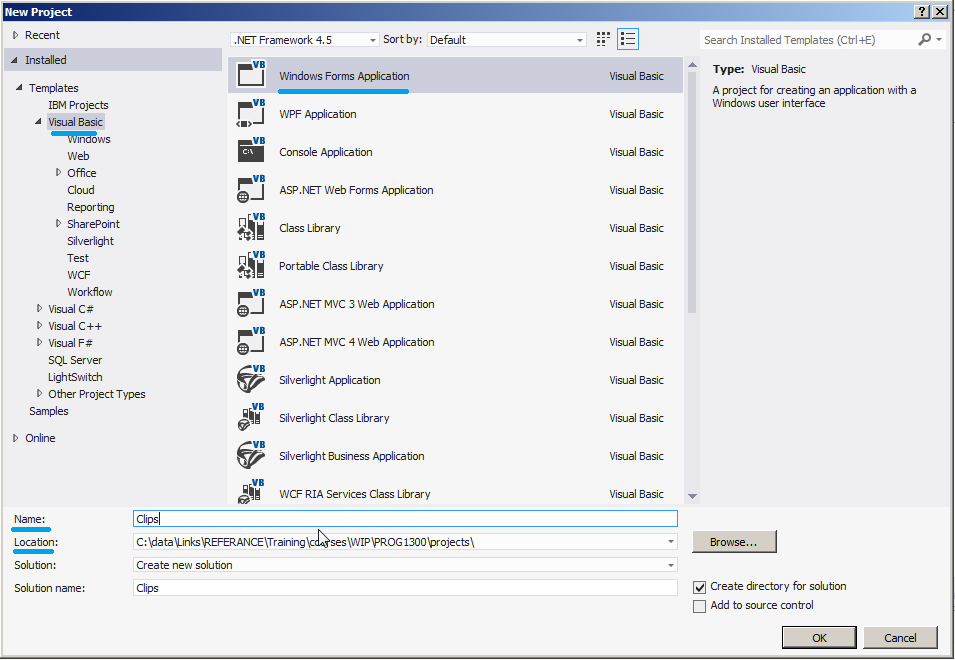Click scroll up arrow of template list
Viewport: 955px width, 660px height.
click(692, 65)
